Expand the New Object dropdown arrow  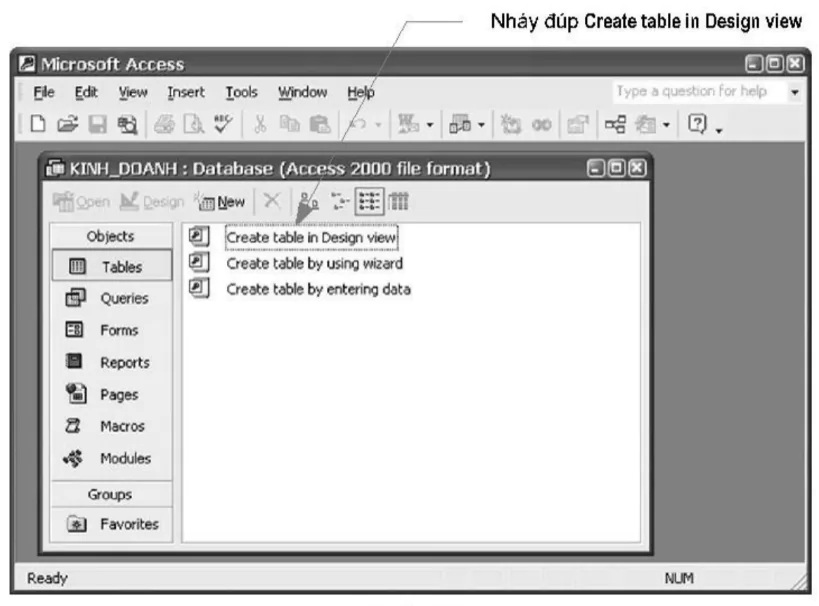pos(666,125)
